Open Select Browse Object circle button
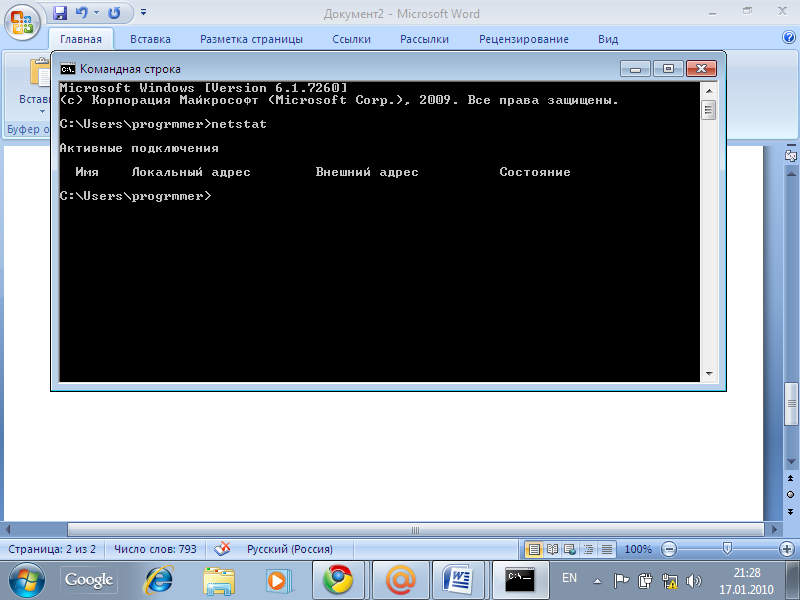The width and height of the screenshot is (800, 600). (x=791, y=494)
